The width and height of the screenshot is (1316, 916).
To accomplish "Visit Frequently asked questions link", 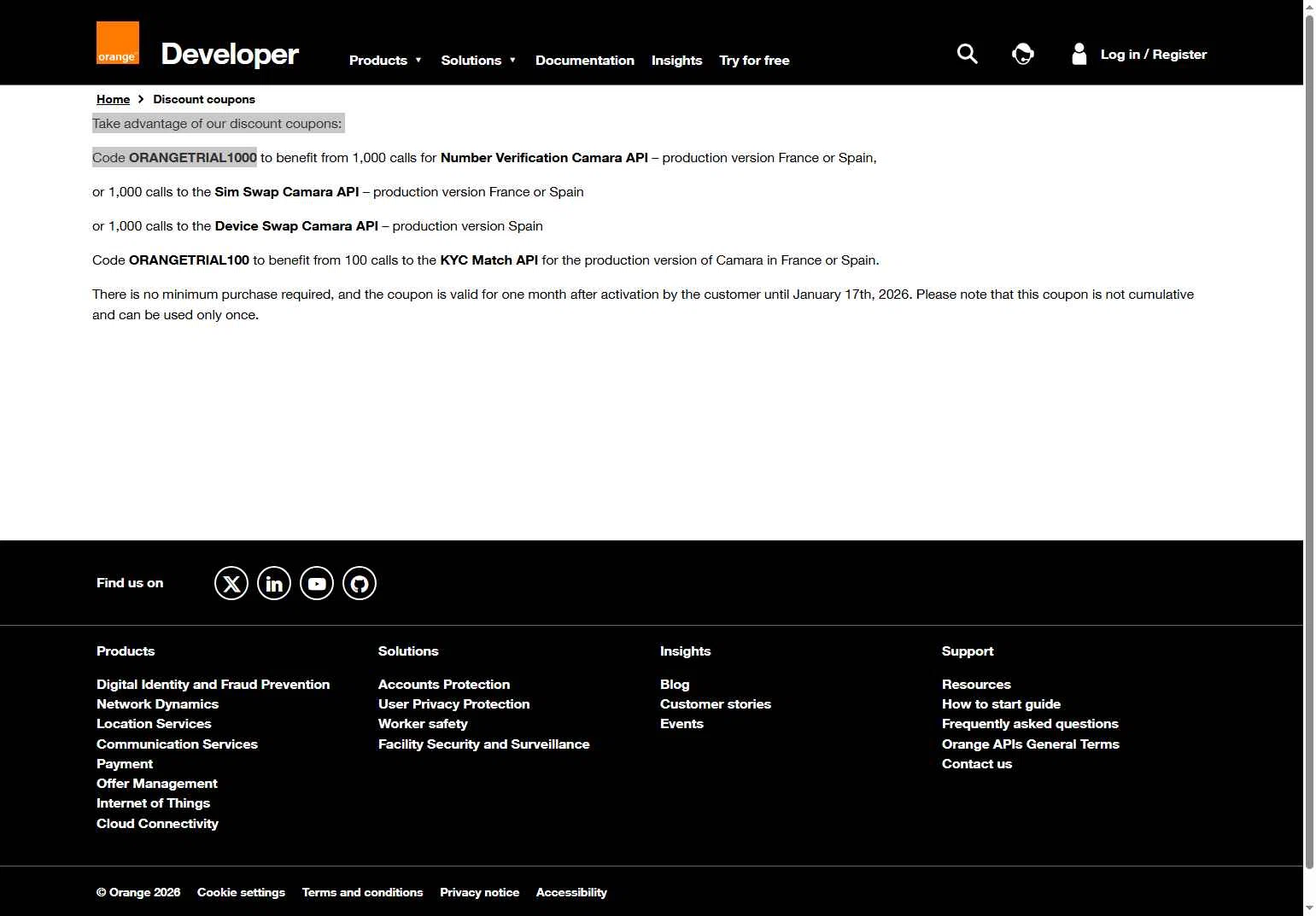I will 1029,724.
